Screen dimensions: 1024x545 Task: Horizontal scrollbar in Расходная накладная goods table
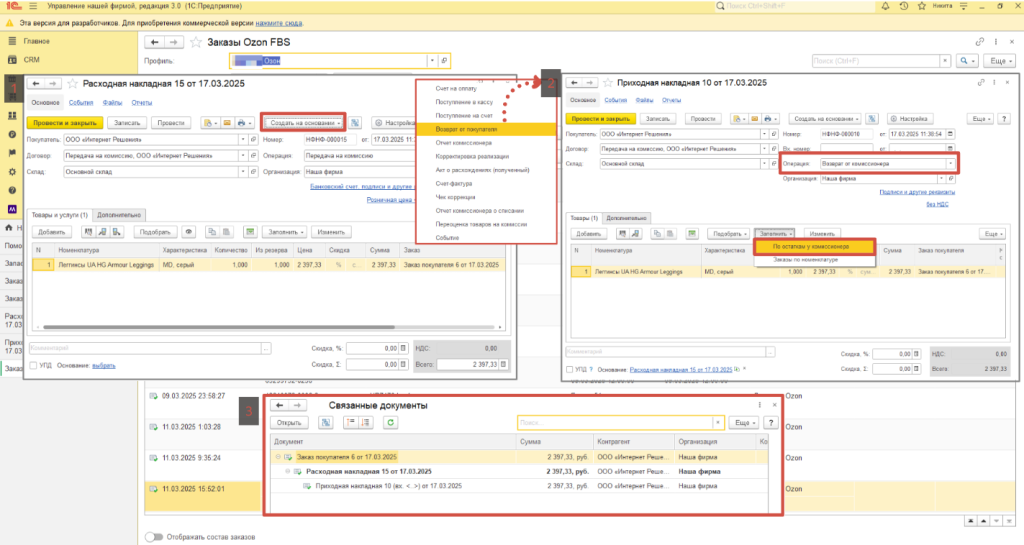219,327
